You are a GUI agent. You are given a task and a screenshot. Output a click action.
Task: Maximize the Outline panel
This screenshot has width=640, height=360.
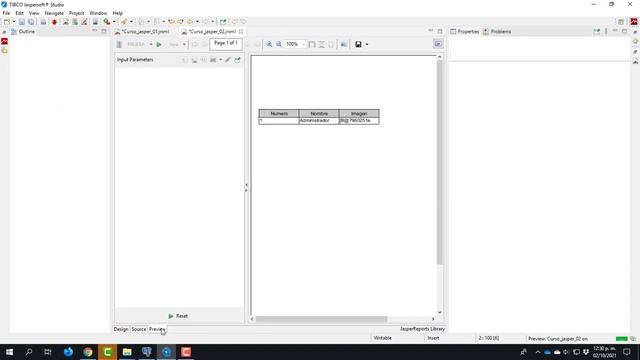(x=104, y=31)
